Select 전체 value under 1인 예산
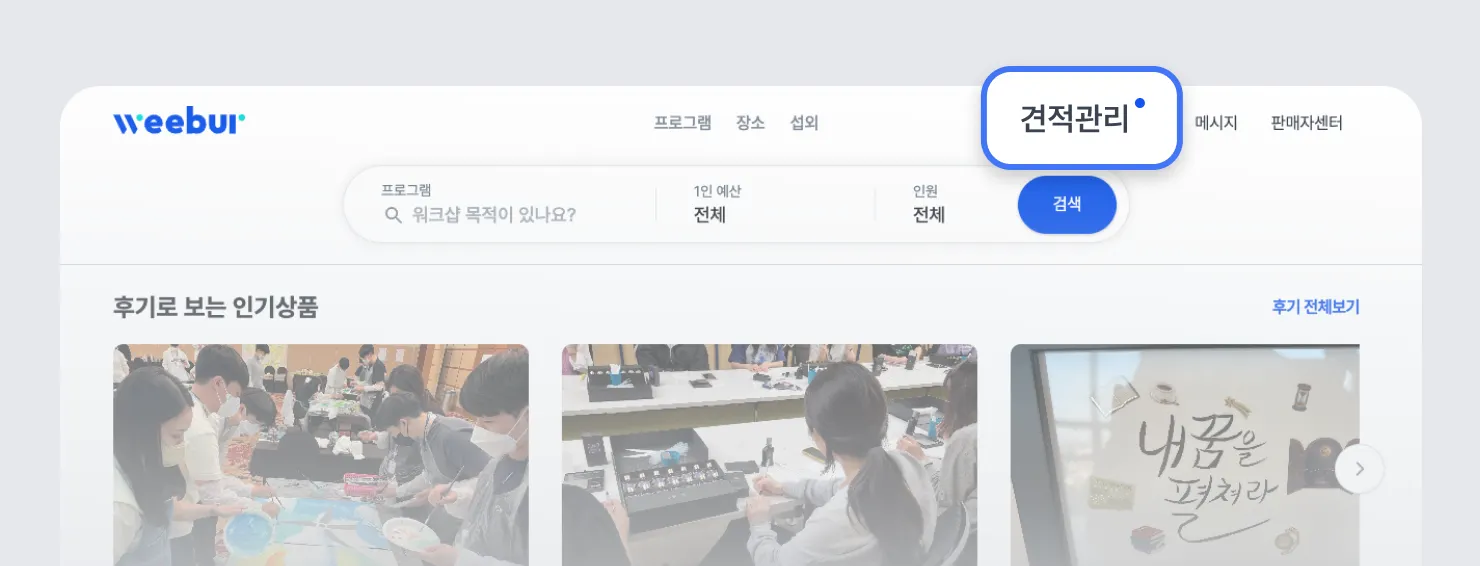 710,215
